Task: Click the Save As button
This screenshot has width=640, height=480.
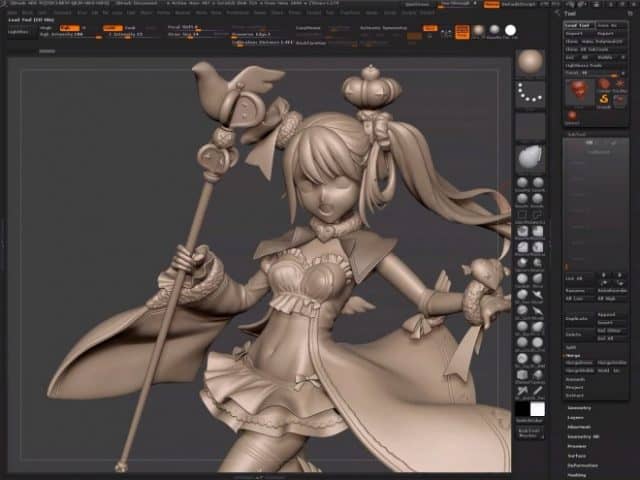Action: point(611,25)
